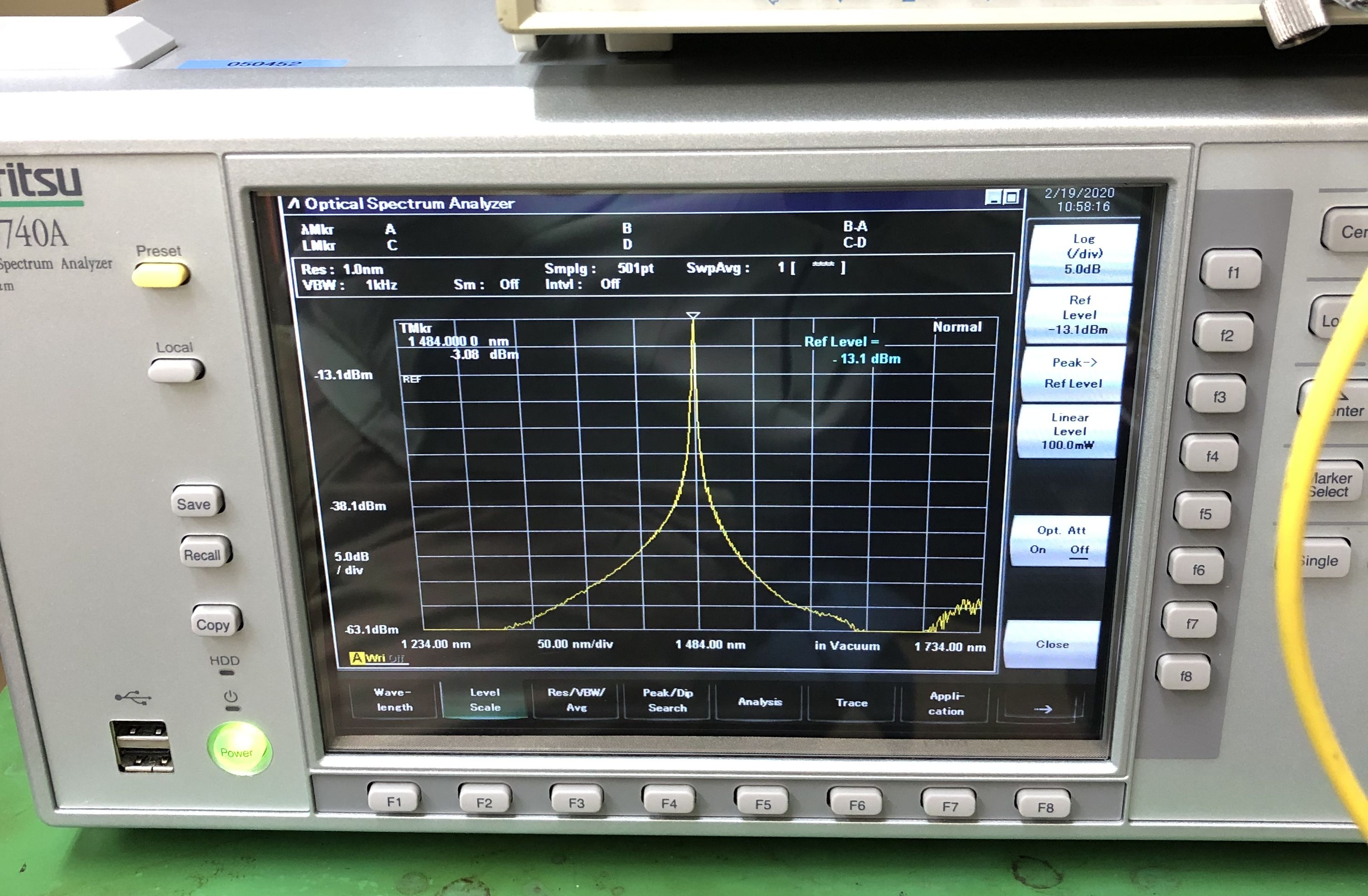Push bottom hardware key F8
The width and height of the screenshot is (1368, 896).
tap(1045, 804)
